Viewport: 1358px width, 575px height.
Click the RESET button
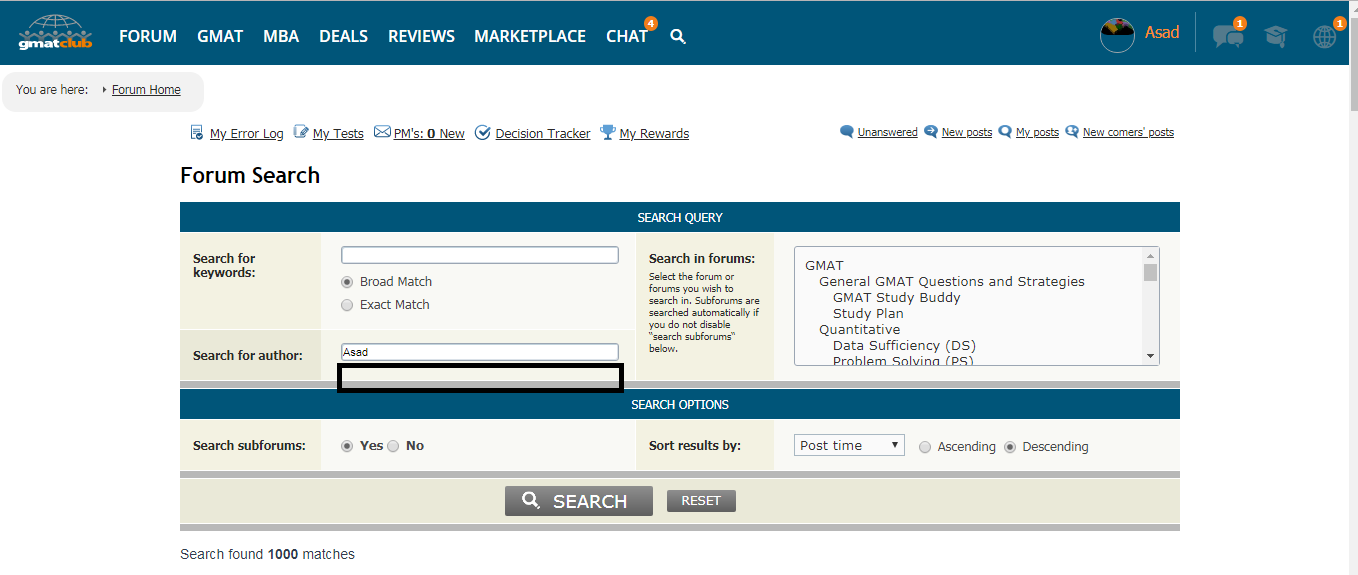point(701,501)
